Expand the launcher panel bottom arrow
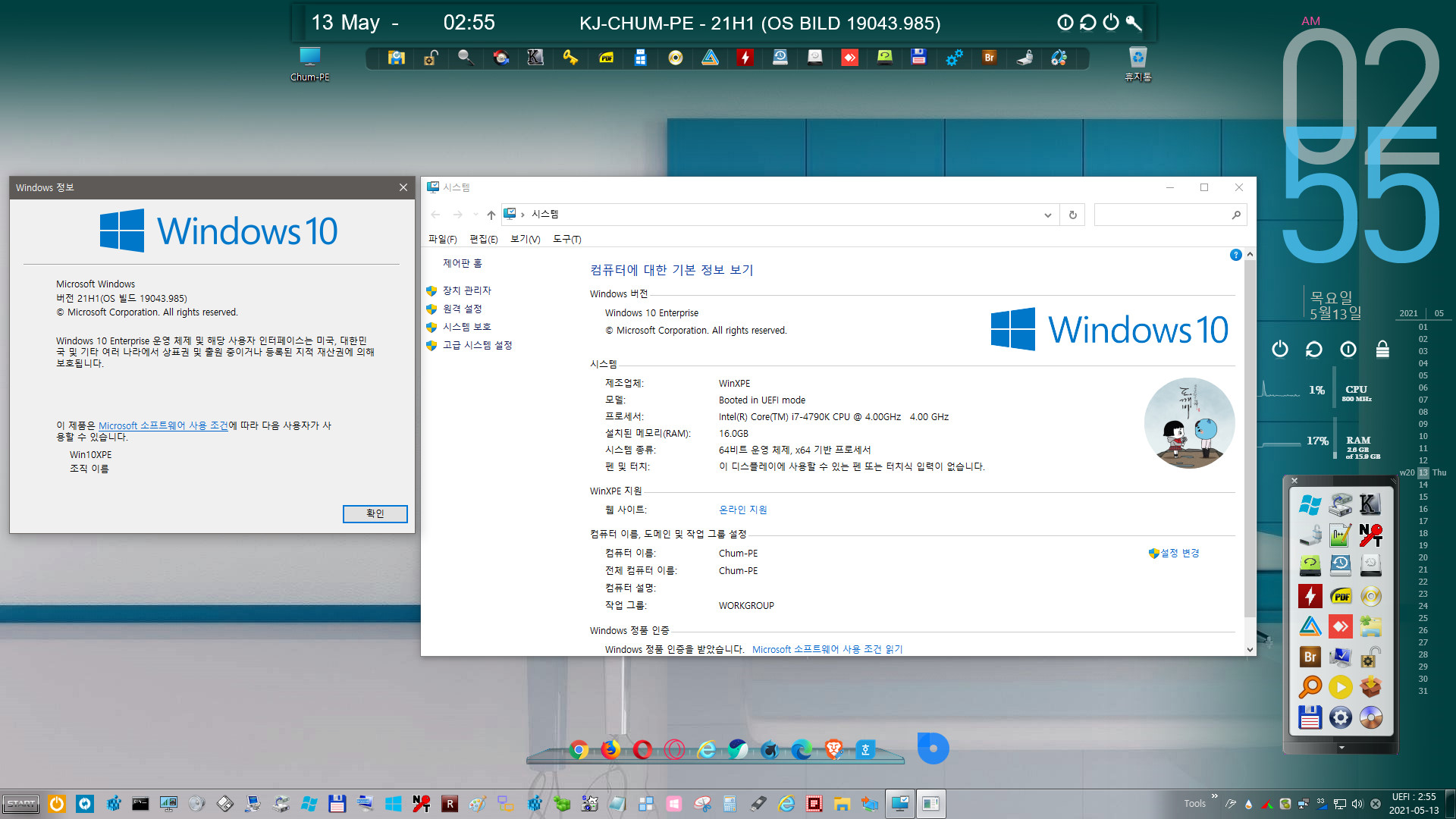The height and width of the screenshot is (819, 1456). [x=1341, y=748]
